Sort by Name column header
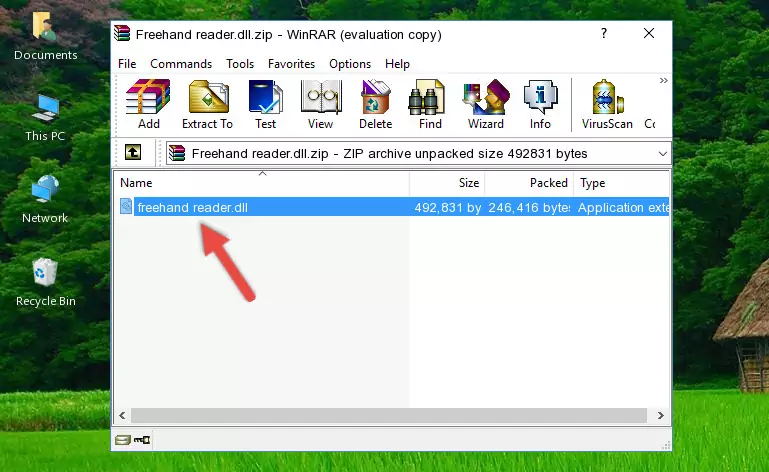Image resolution: width=769 pixels, height=472 pixels. 262,183
